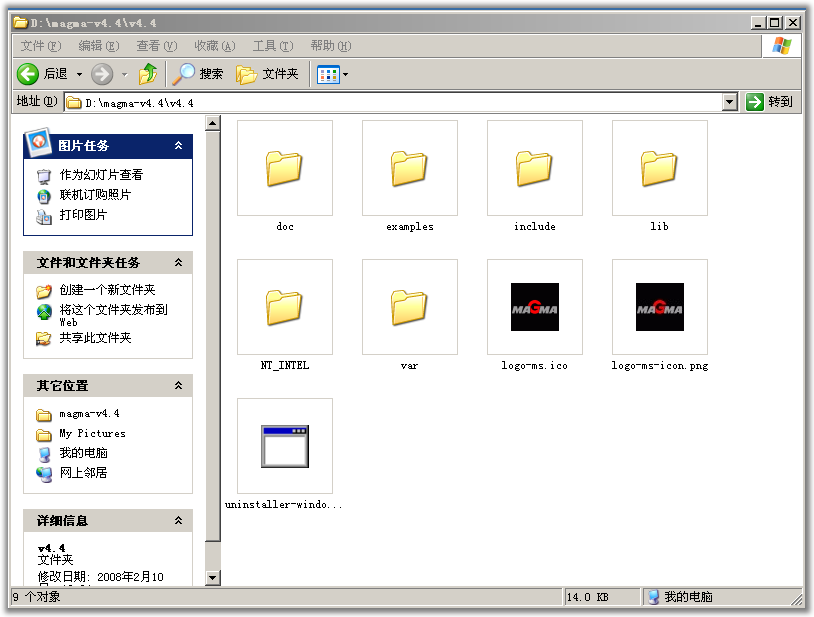The width and height of the screenshot is (814, 617).
Task: Click the '修改日期: 2008年2月10' details text
Action: pyautogui.click(x=100, y=577)
